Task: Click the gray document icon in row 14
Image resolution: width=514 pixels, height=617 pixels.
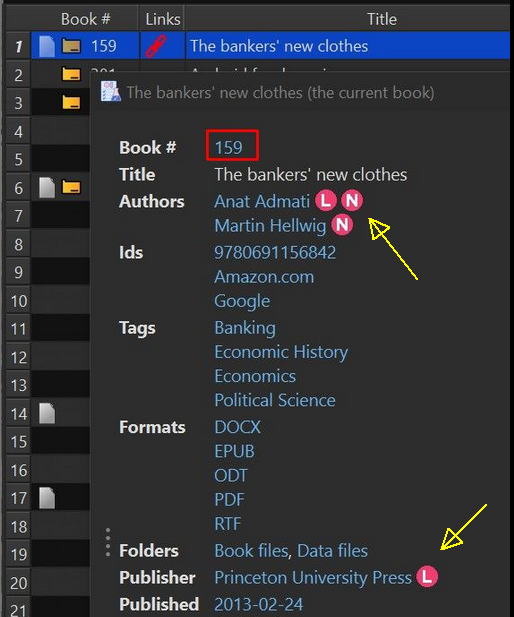Action: 47,413
